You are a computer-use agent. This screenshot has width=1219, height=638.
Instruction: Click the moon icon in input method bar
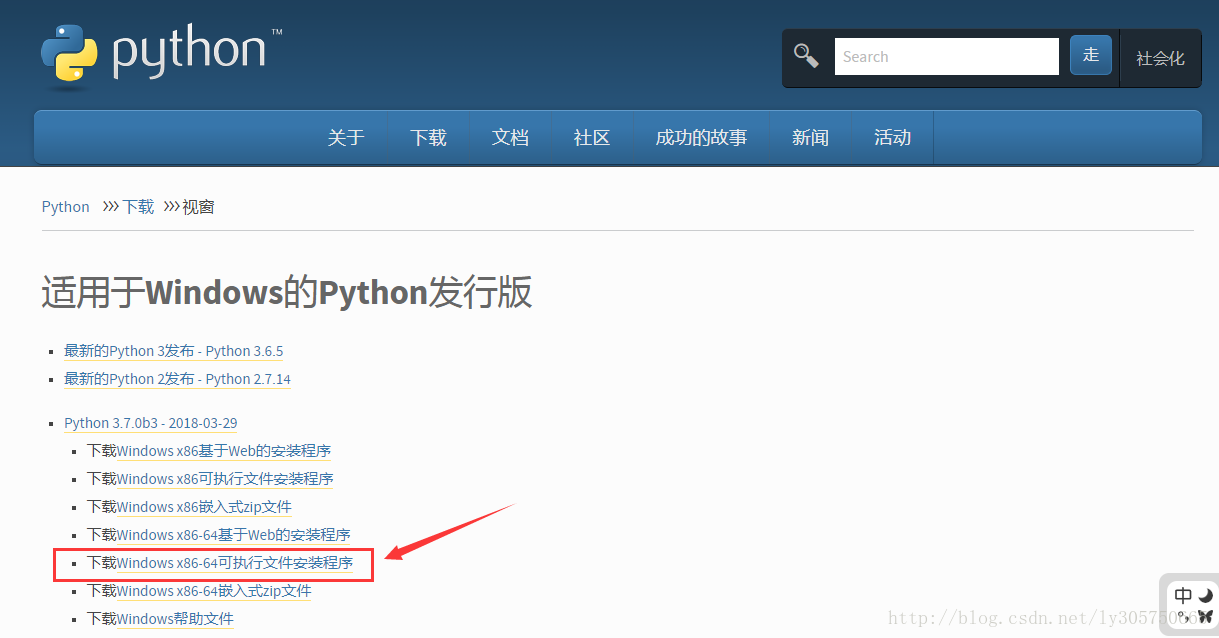pos(1205,595)
